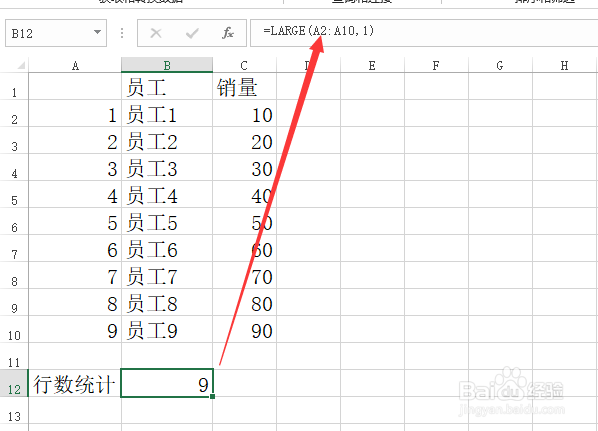598x431 pixels.
Task: Click the confirm checkmark icon in formula bar
Action: 192,34
